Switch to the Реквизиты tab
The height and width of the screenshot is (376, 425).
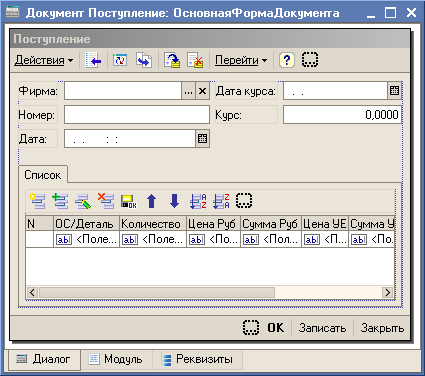click(198, 359)
